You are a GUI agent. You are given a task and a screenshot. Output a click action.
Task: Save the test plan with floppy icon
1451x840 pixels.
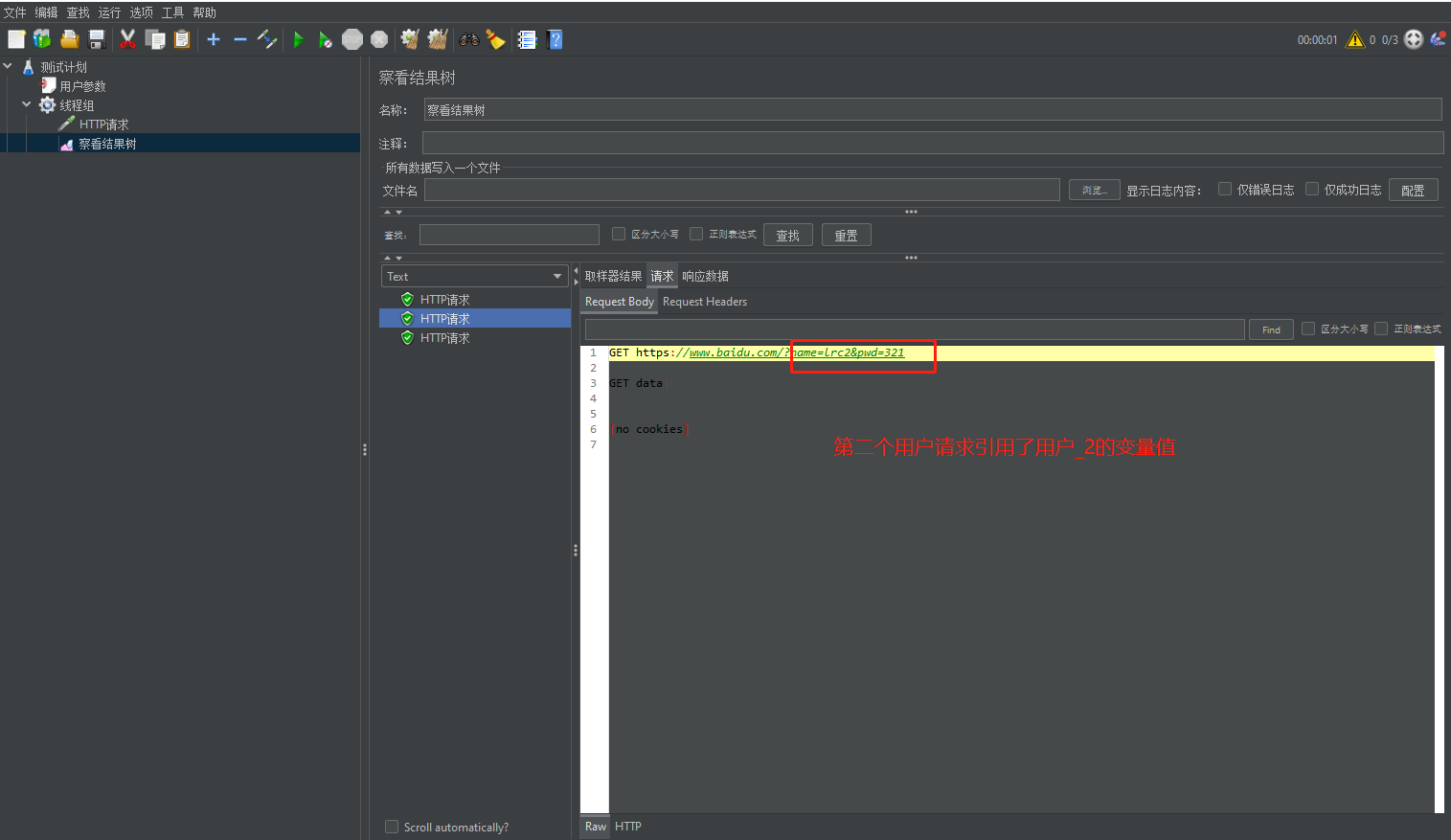[97, 39]
